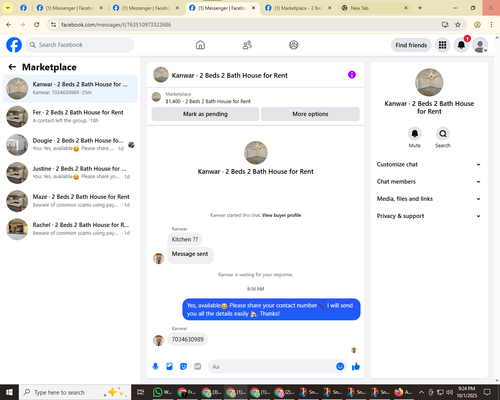Open the Windows Start button
The width and height of the screenshot is (500, 400).
tap(9, 392)
